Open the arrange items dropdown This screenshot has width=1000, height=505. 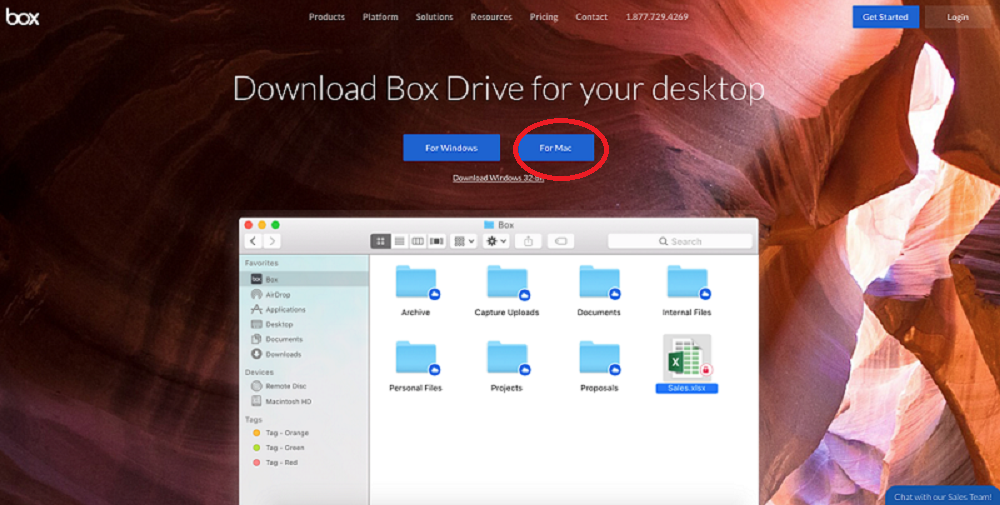coord(463,241)
